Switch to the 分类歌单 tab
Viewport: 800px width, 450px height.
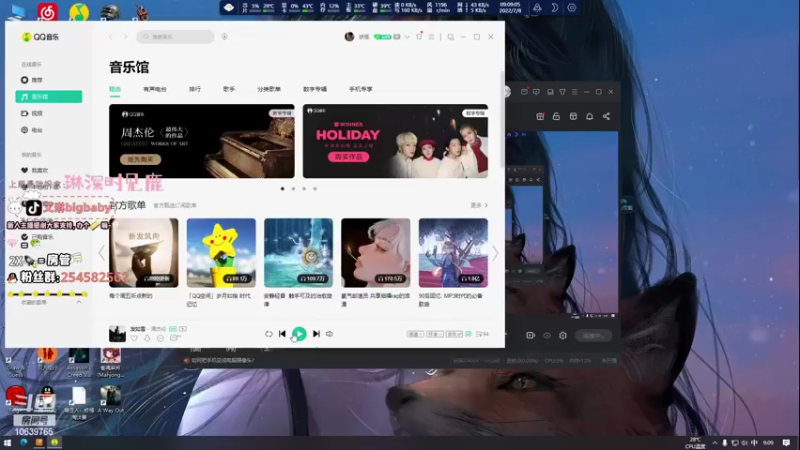coord(269,89)
